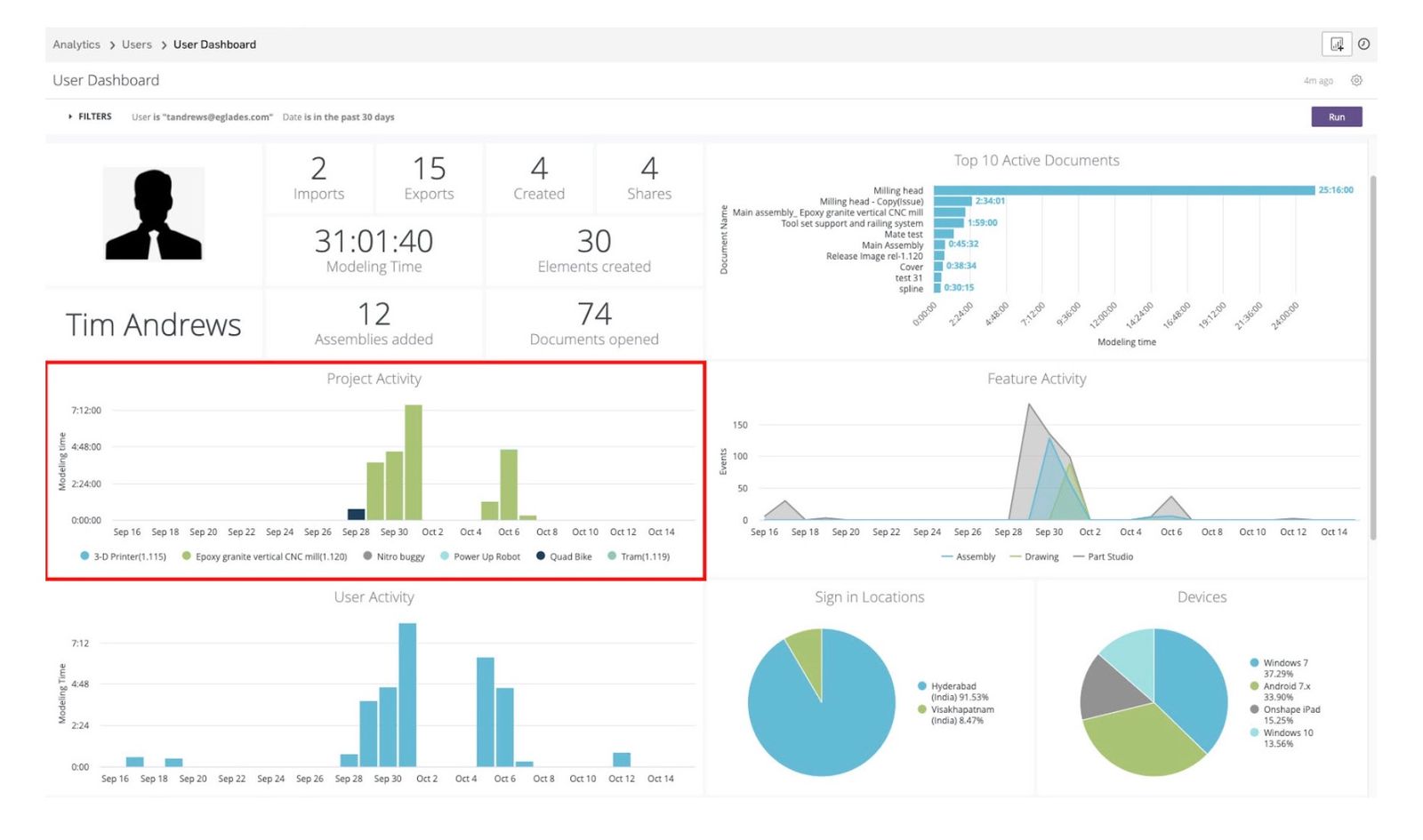Click Tim Andrews profile avatar
This screenshot has height=840, width=1423.
pos(154,214)
